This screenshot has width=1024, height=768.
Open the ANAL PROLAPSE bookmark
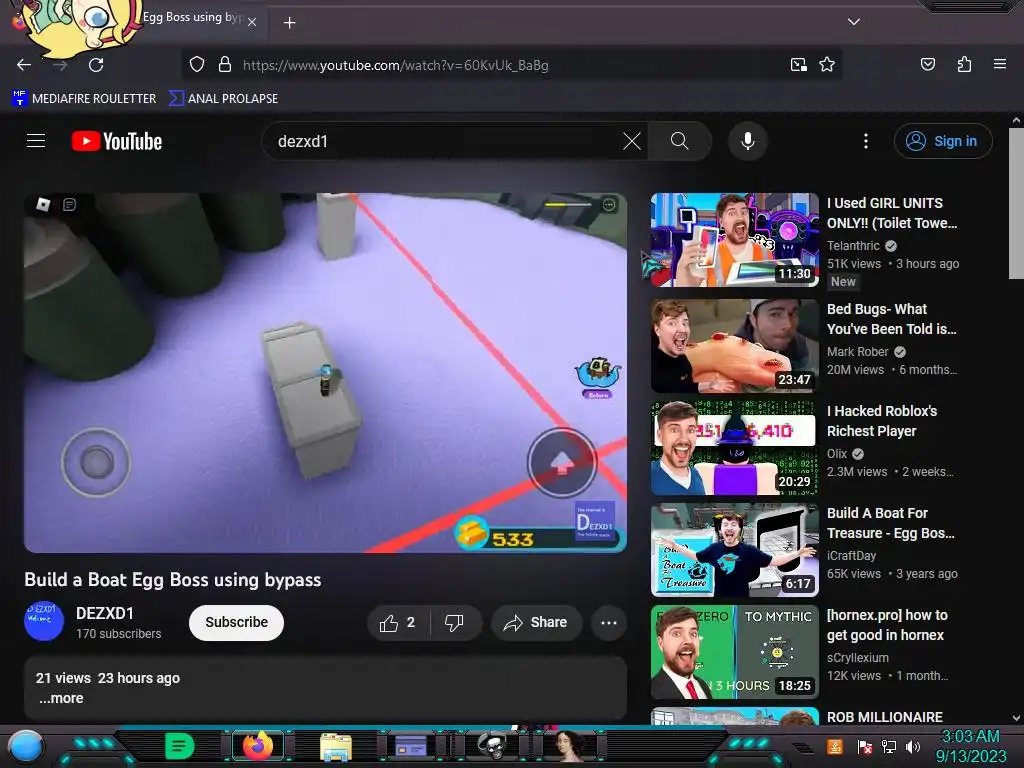coord(223,99)
